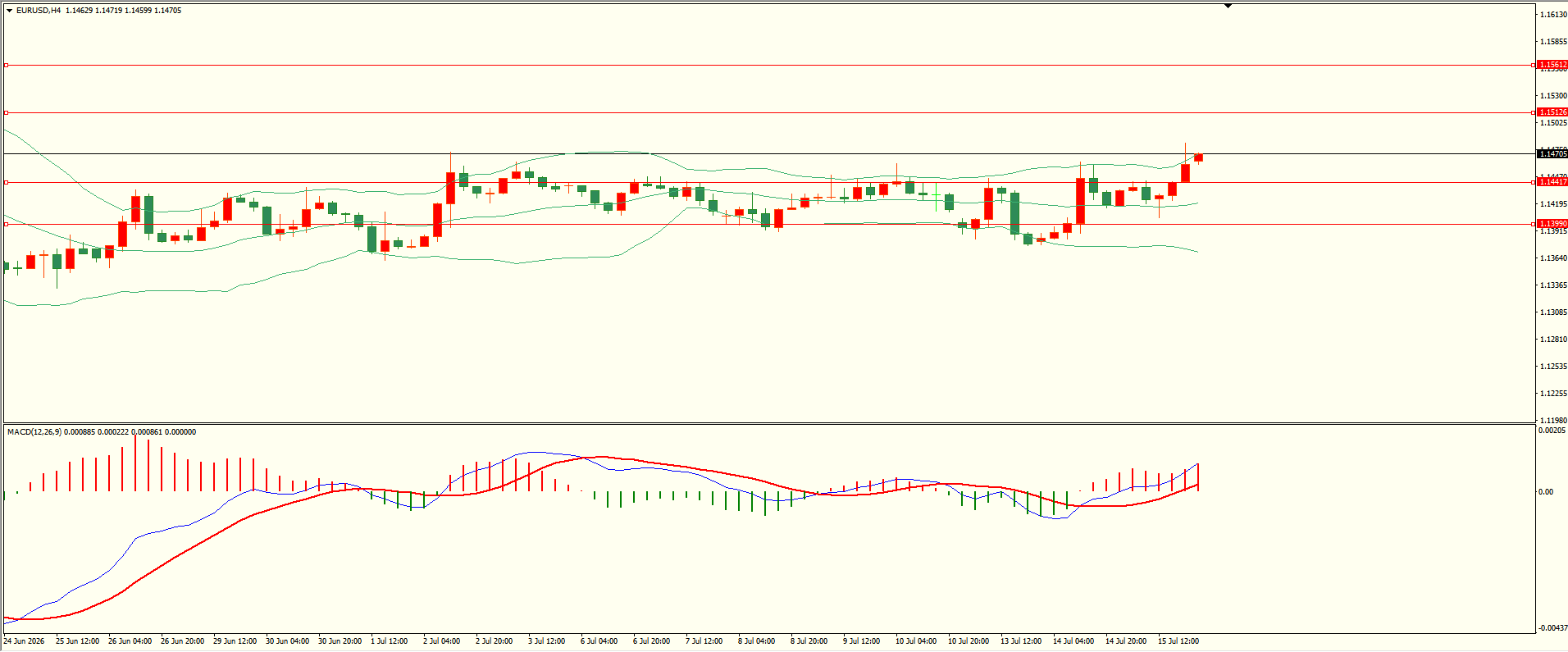Select the left handle of the 1.15612 line
The image size is (1568, 652).
coord(7,65)
